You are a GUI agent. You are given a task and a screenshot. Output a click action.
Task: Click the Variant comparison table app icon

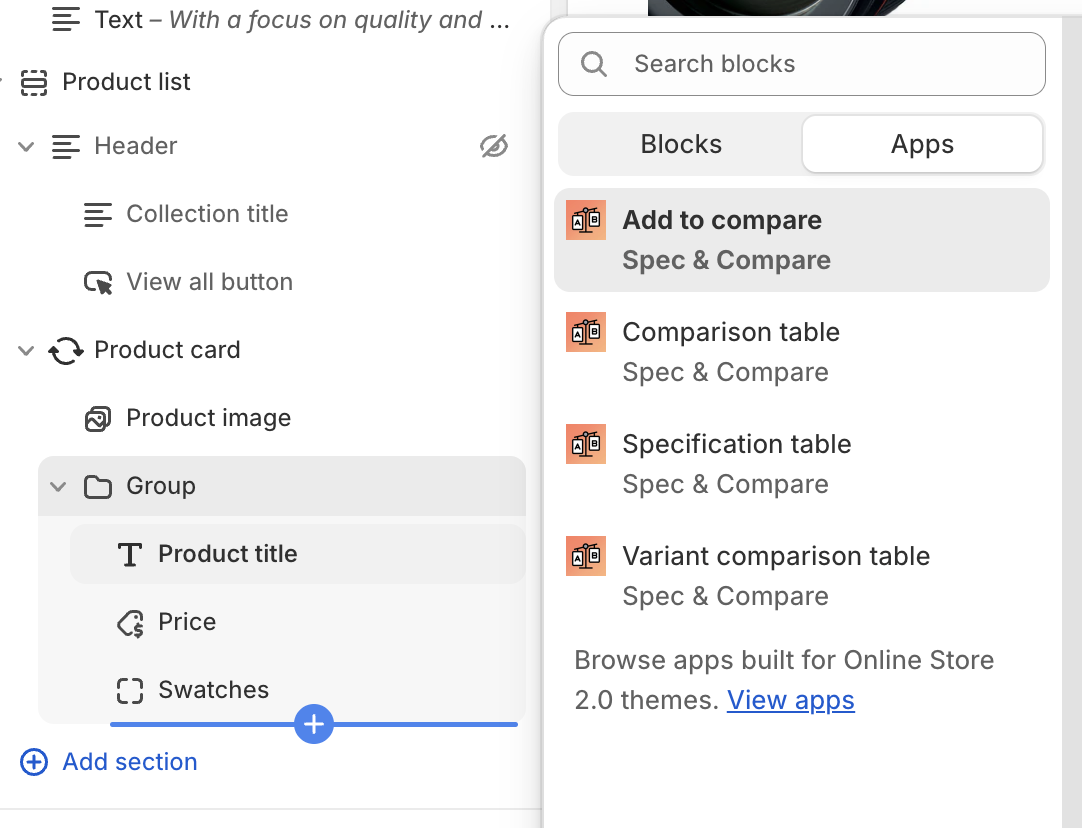tap(586, 555)
